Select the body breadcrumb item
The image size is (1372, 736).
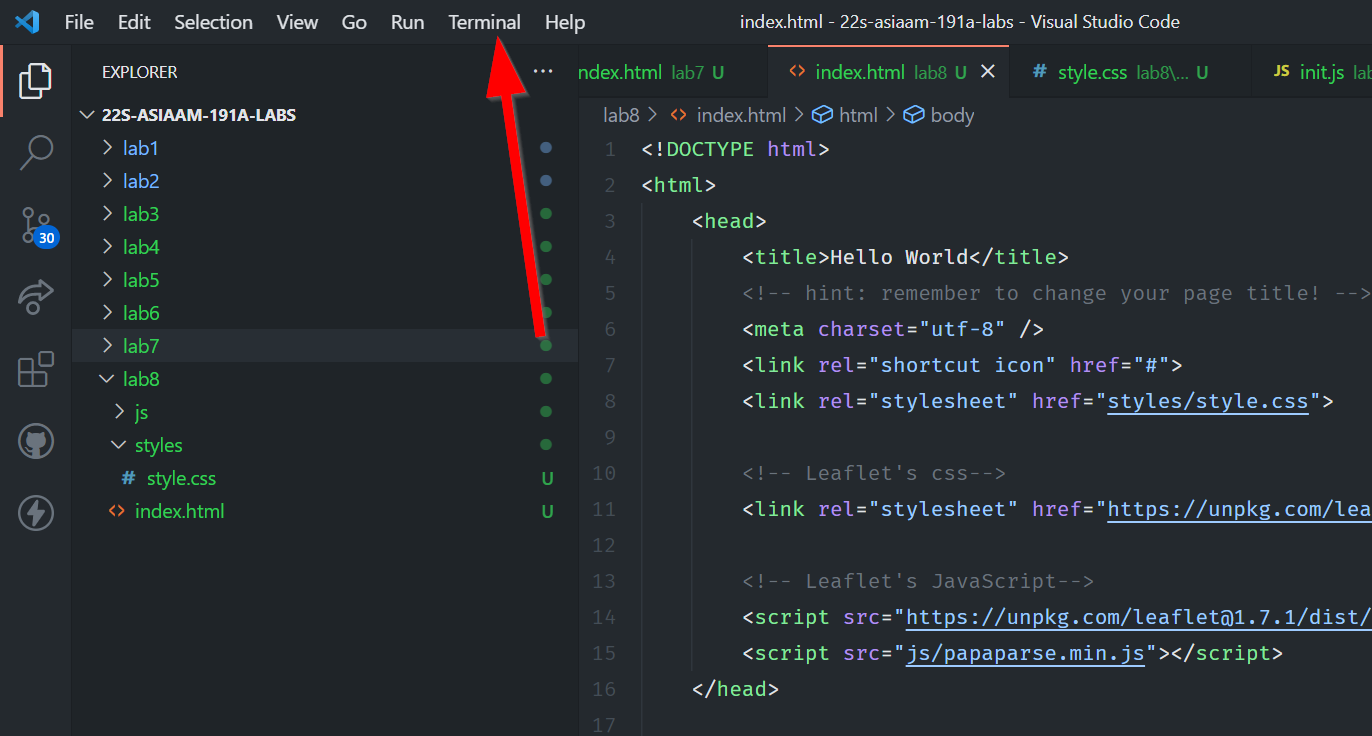pos(951,115)
